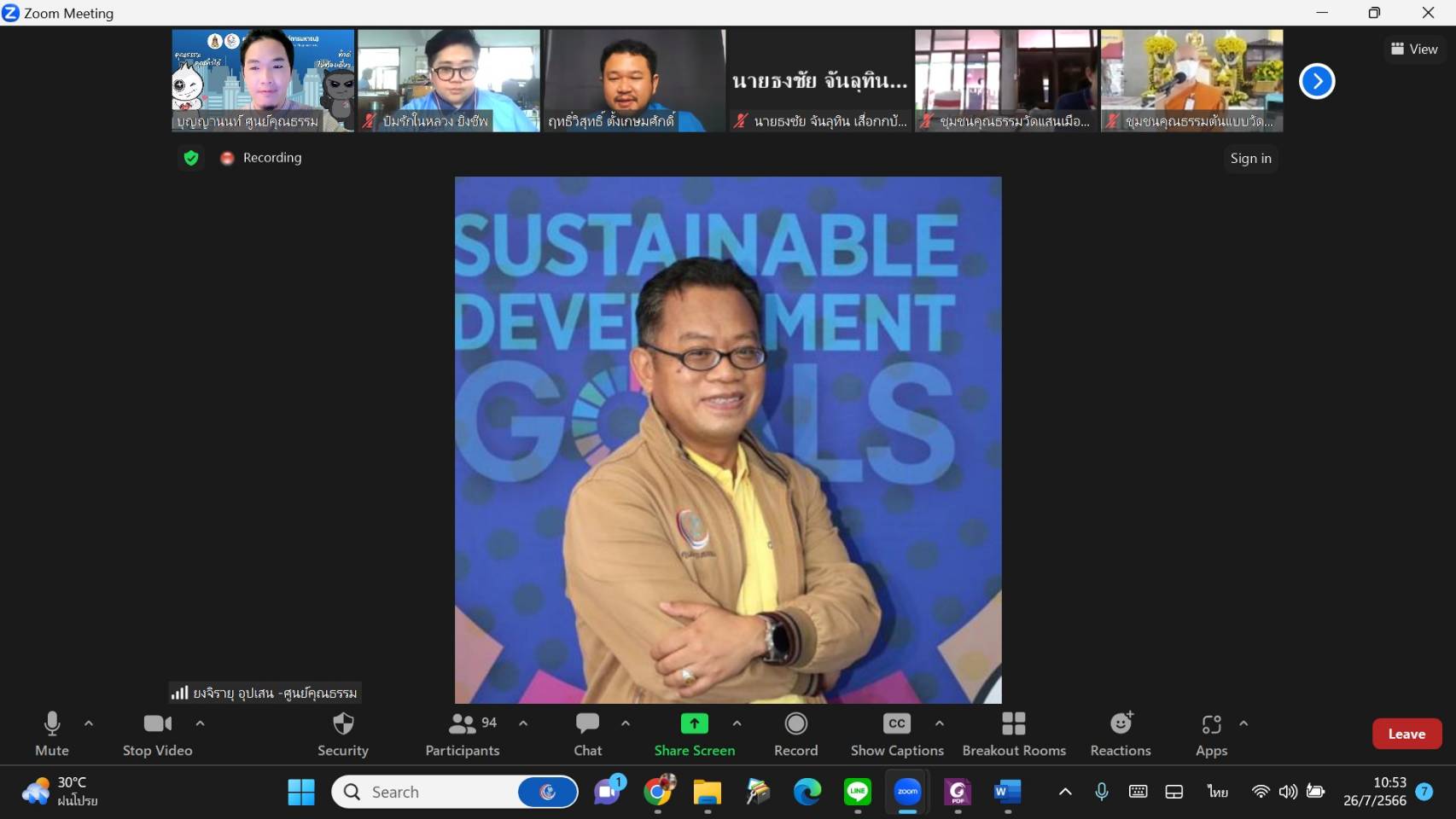Screen dimensions: 1456x819
Task: Open File Explorer from taskbar
Action: point(708,792)
